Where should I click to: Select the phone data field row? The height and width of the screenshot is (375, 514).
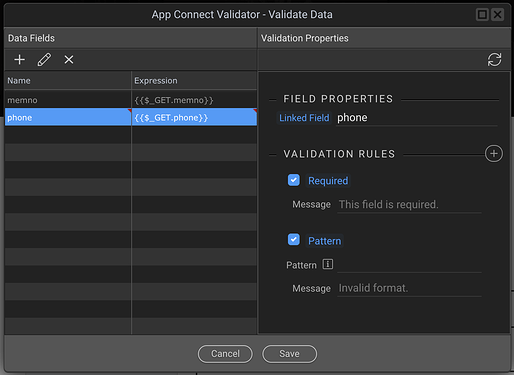pos(131,117)
